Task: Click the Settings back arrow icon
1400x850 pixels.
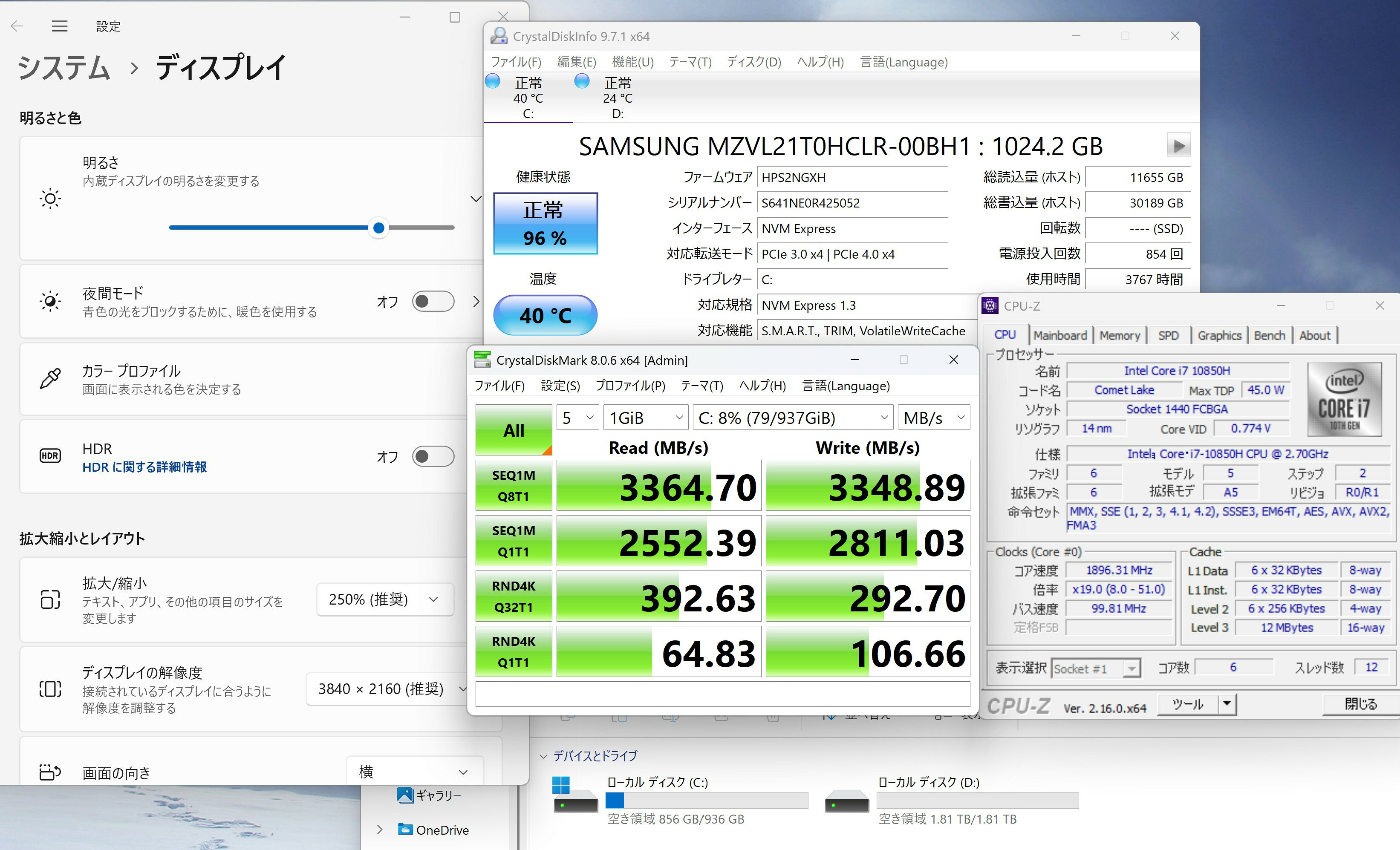Action: pos(17,26)
